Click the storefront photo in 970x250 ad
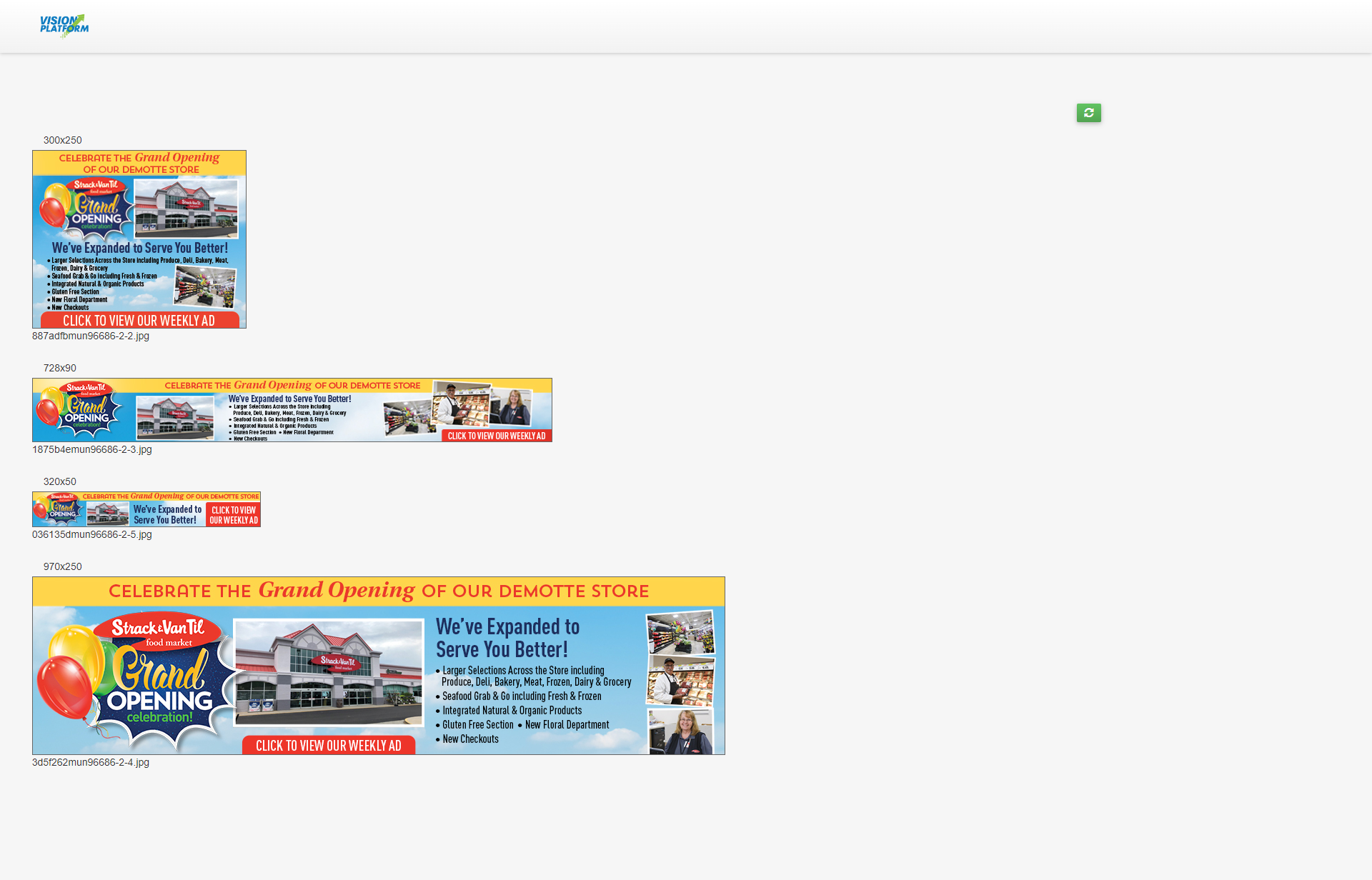Screen dimensions: 1372x880 (329, 673)
